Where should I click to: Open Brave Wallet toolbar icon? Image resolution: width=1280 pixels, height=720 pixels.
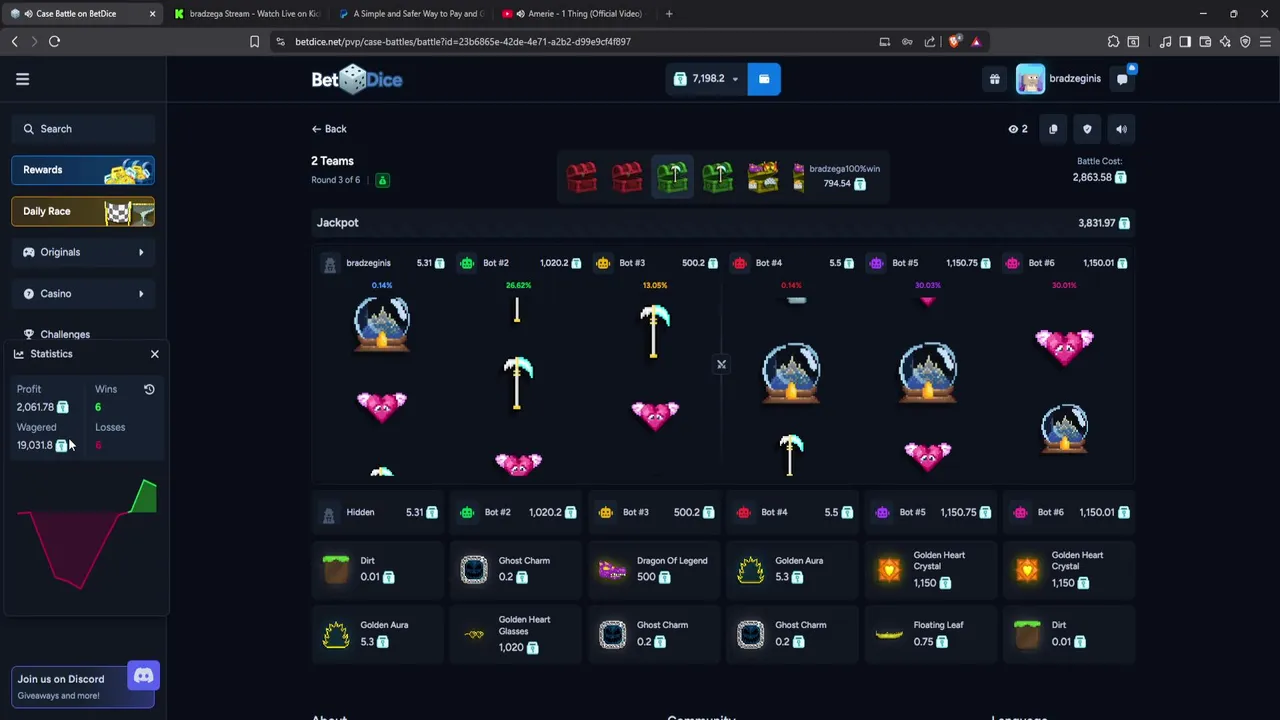coord(1205,42)
